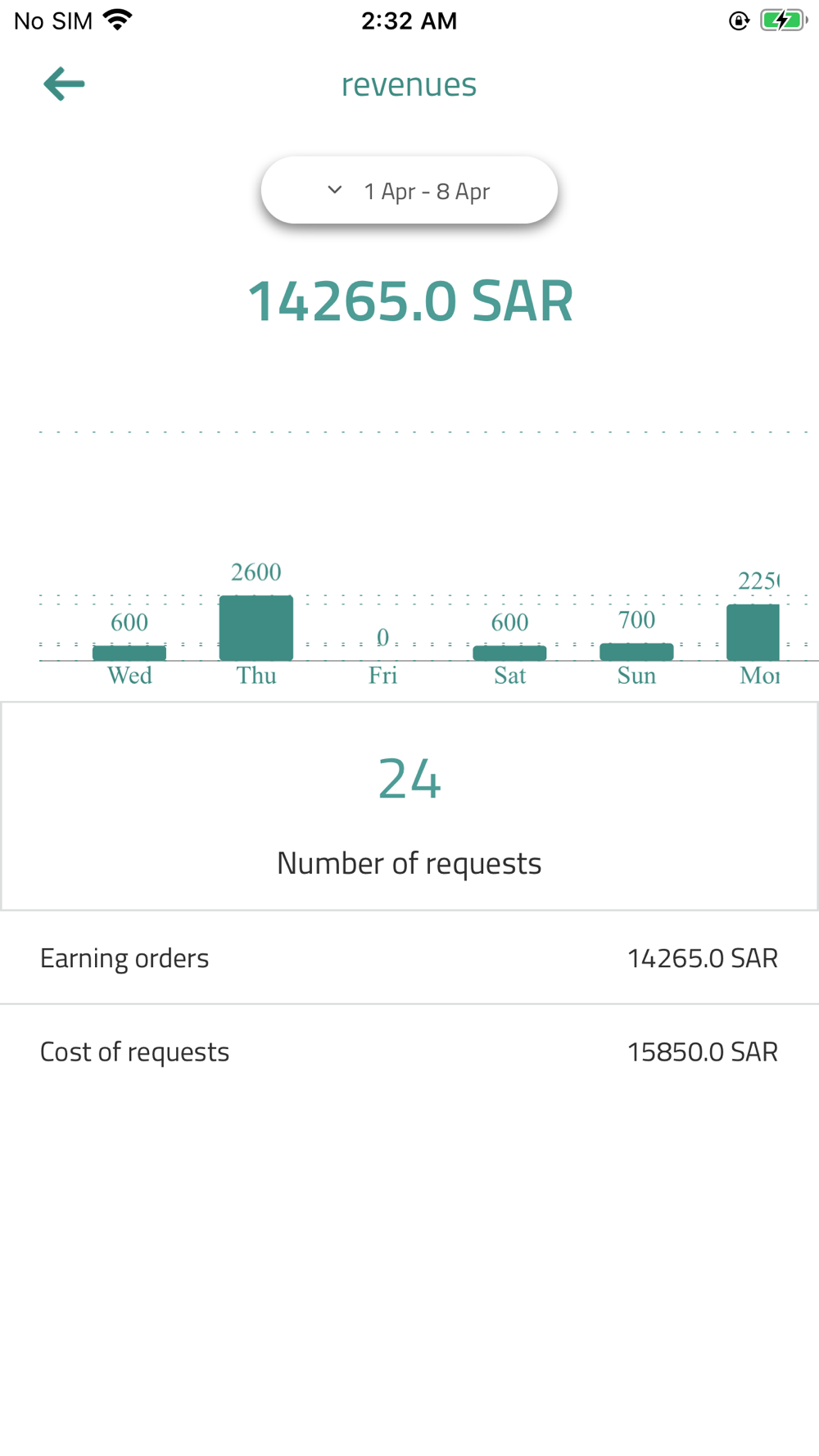Tap the battery charging icon

[x=782, y=20]
